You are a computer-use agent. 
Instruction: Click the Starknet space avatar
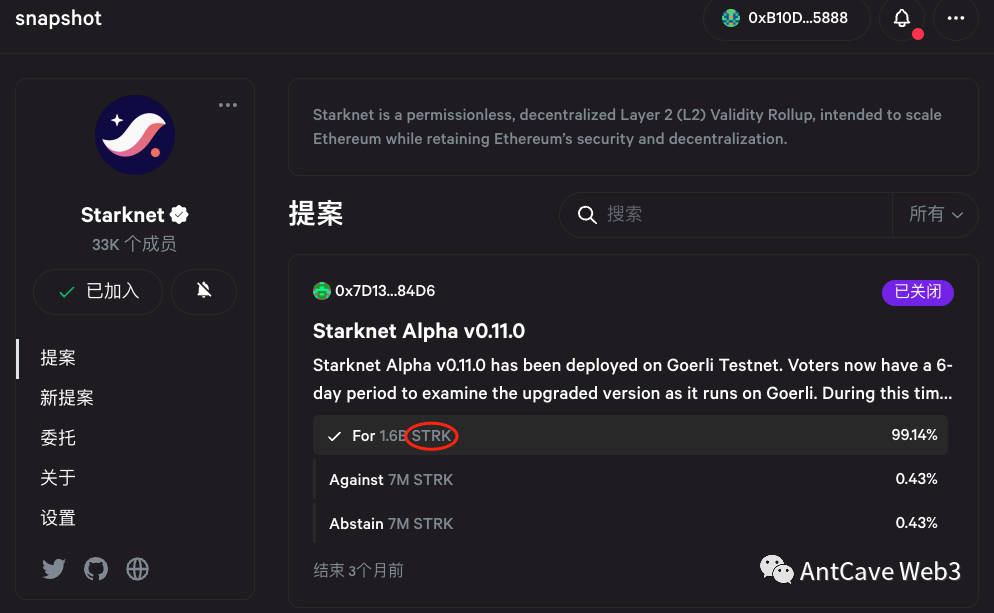pyautogui.click(x=135, y=134)
